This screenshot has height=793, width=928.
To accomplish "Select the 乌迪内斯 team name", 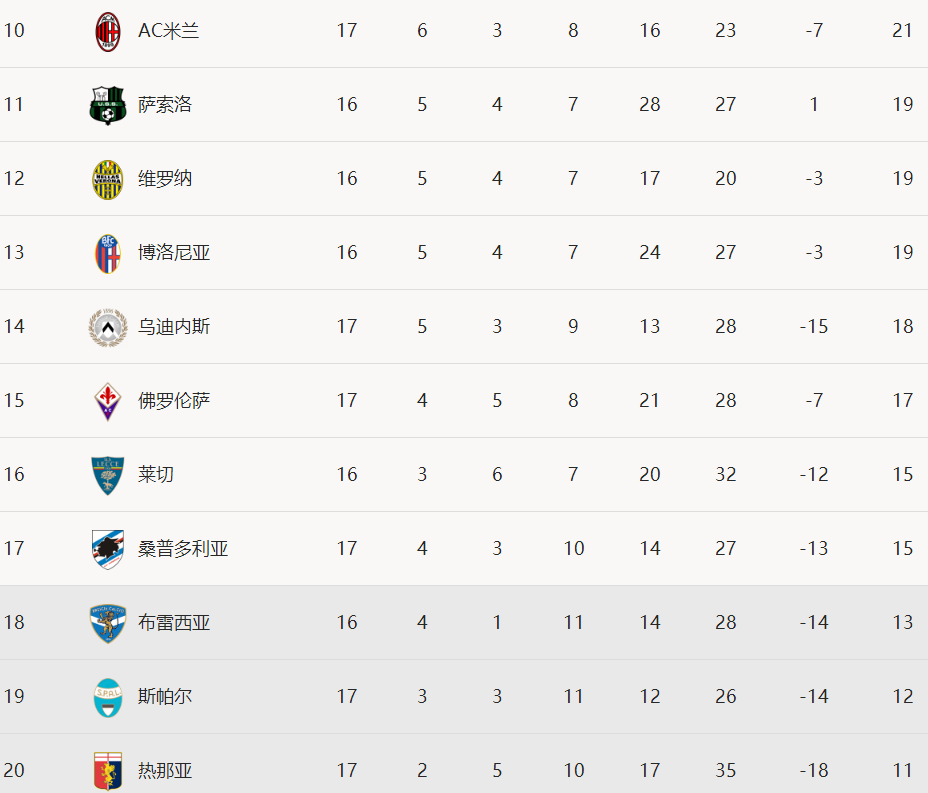I will [174, 327].
